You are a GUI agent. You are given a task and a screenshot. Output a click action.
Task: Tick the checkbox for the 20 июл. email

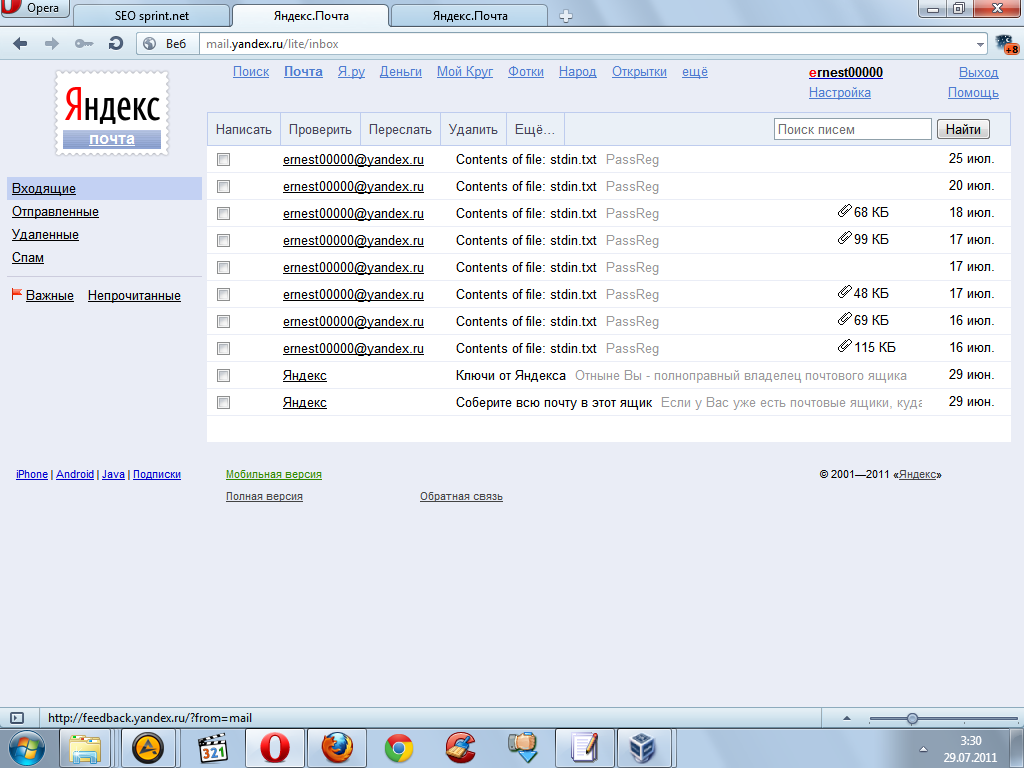223,187
